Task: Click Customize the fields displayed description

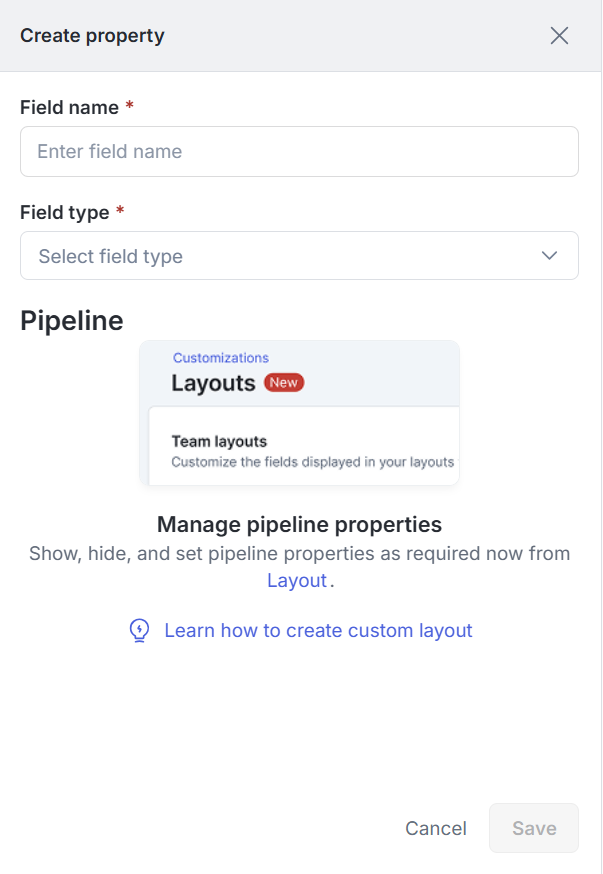Action: [x=312, y=462]
